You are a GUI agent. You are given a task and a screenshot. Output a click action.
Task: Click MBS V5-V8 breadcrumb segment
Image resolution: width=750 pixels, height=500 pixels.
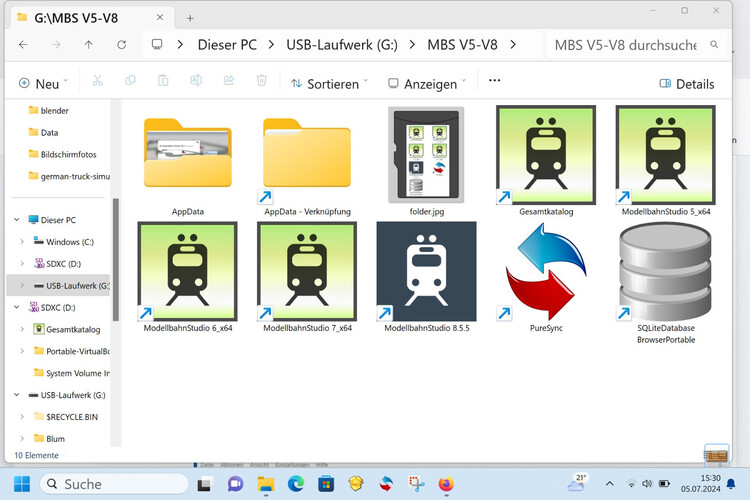point(463,44)
